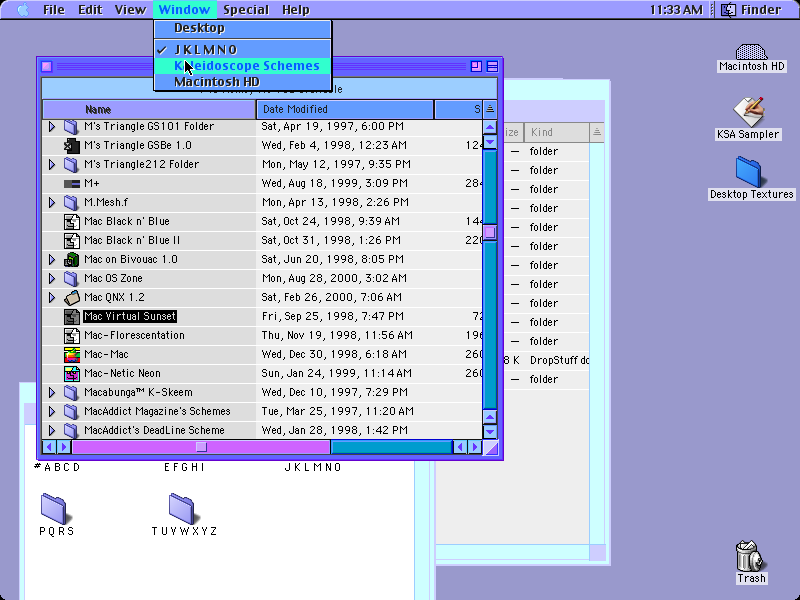
Task: Click the horizontal scrollbar thumb
Action: tap(202, 447)
